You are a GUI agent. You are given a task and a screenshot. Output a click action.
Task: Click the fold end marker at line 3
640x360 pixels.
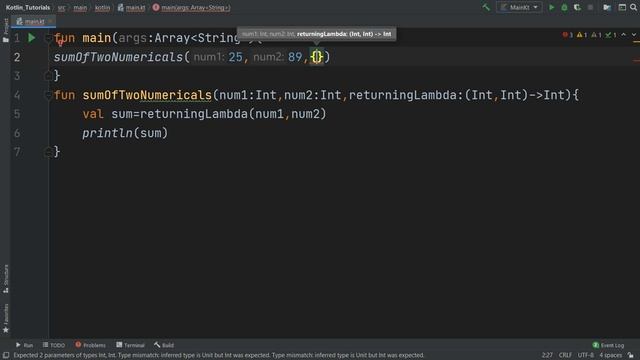pos(48,76)
